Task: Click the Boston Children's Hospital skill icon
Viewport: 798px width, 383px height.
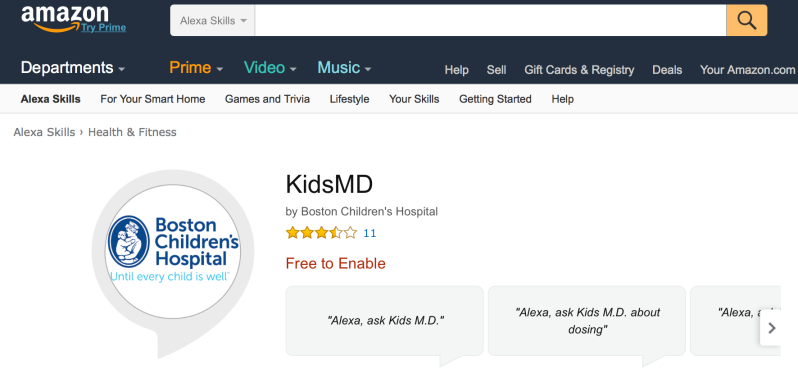Action: tap(173, 252)
